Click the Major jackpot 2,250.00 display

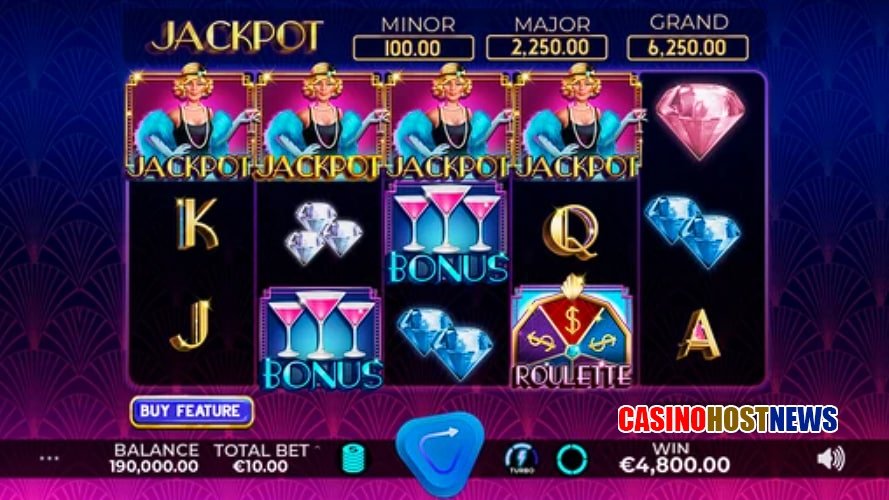[547, 48]
